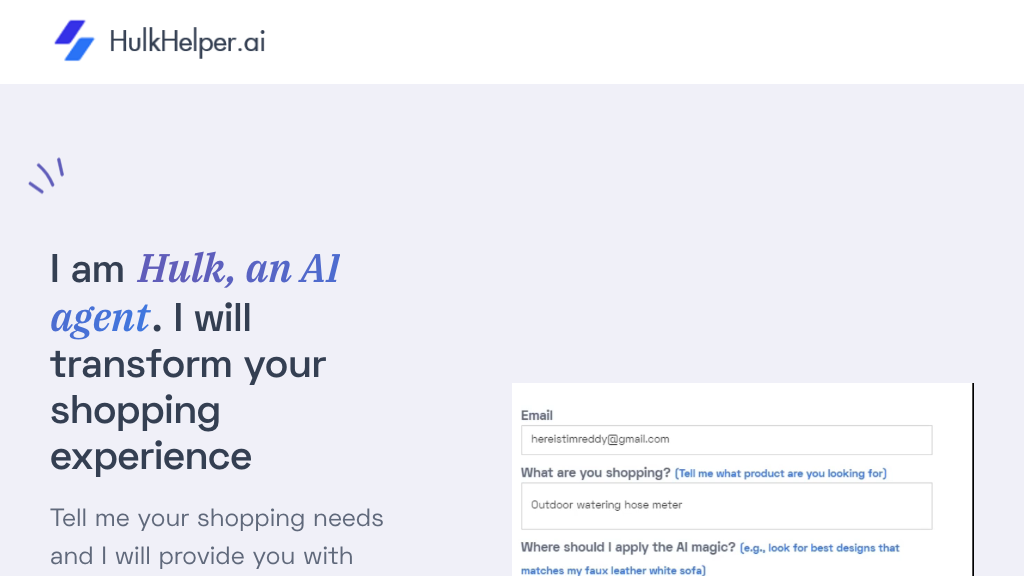Viewport: 1024px width, 576px height.
Task: Click the "Tell me what product" hint text
Action: [781, 473]
